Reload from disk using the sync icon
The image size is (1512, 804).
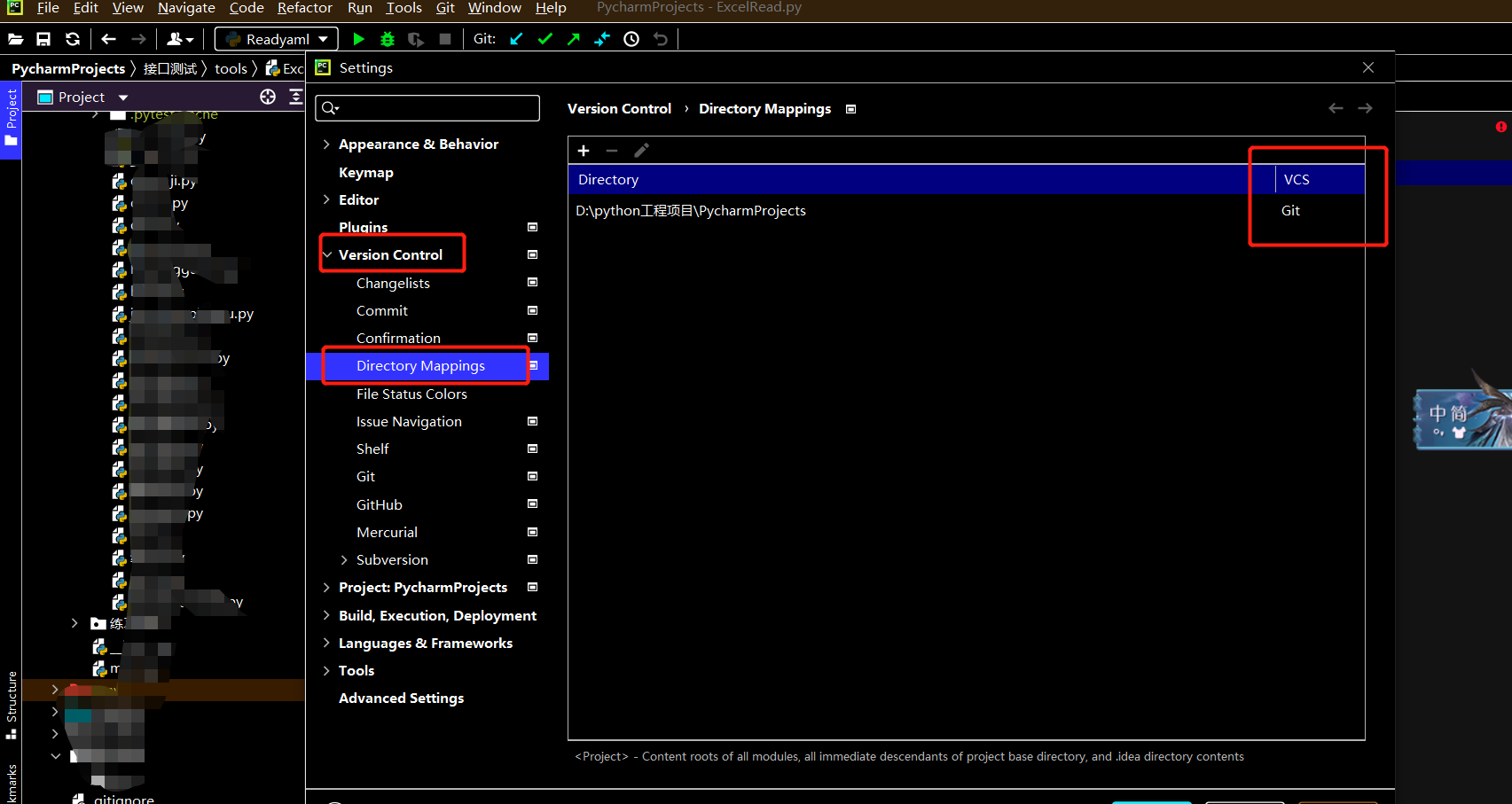(x=72, y=38)
